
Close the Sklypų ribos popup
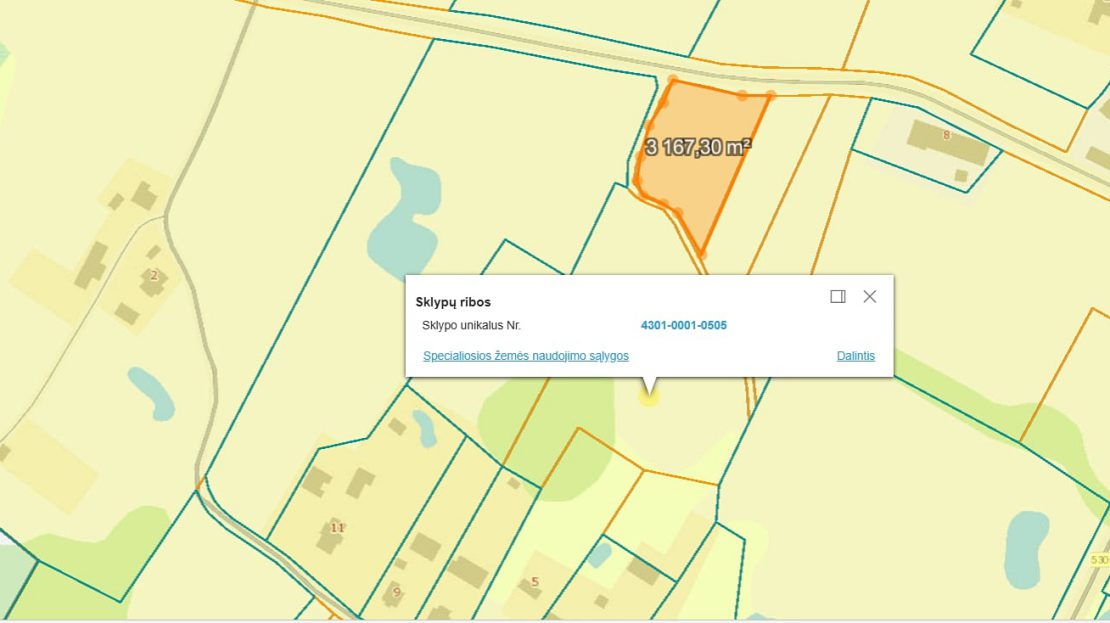click(869, 297)
